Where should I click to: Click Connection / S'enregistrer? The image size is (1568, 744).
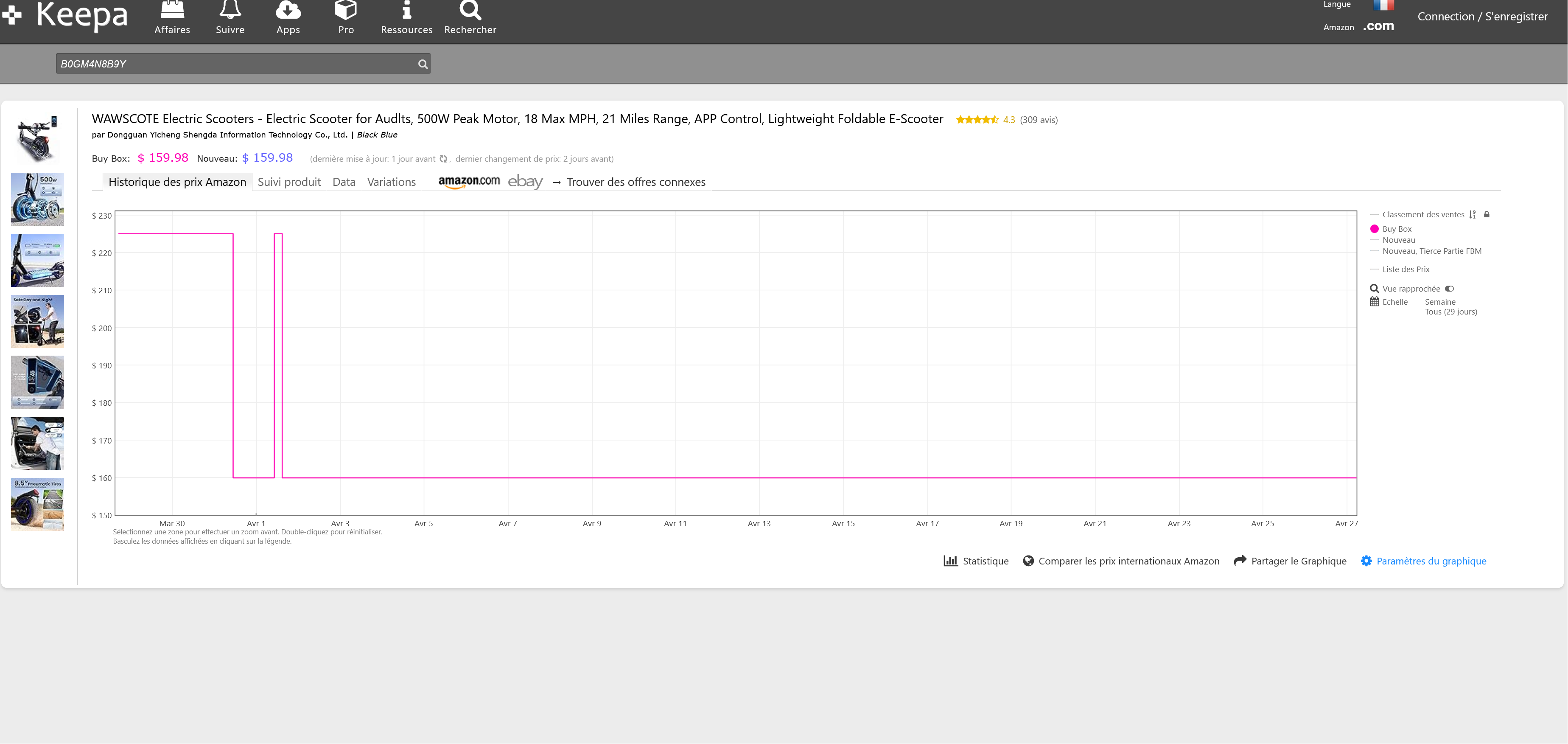coord(1482,17)
